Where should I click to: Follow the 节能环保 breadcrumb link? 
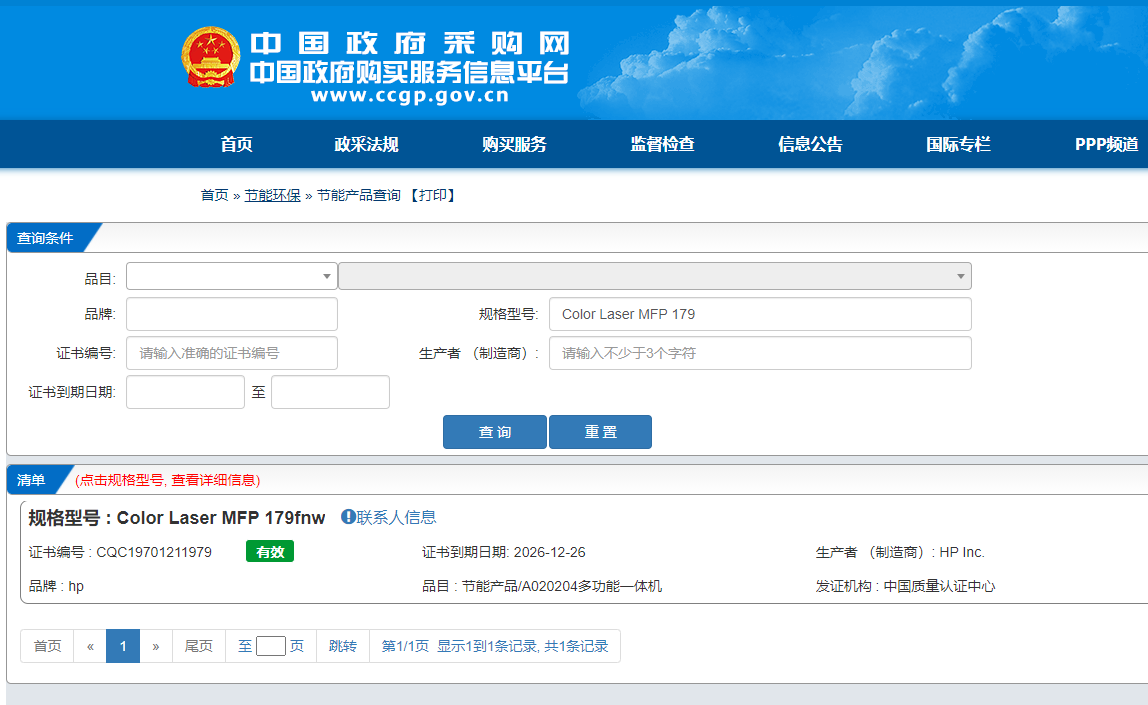coord(272,195)
